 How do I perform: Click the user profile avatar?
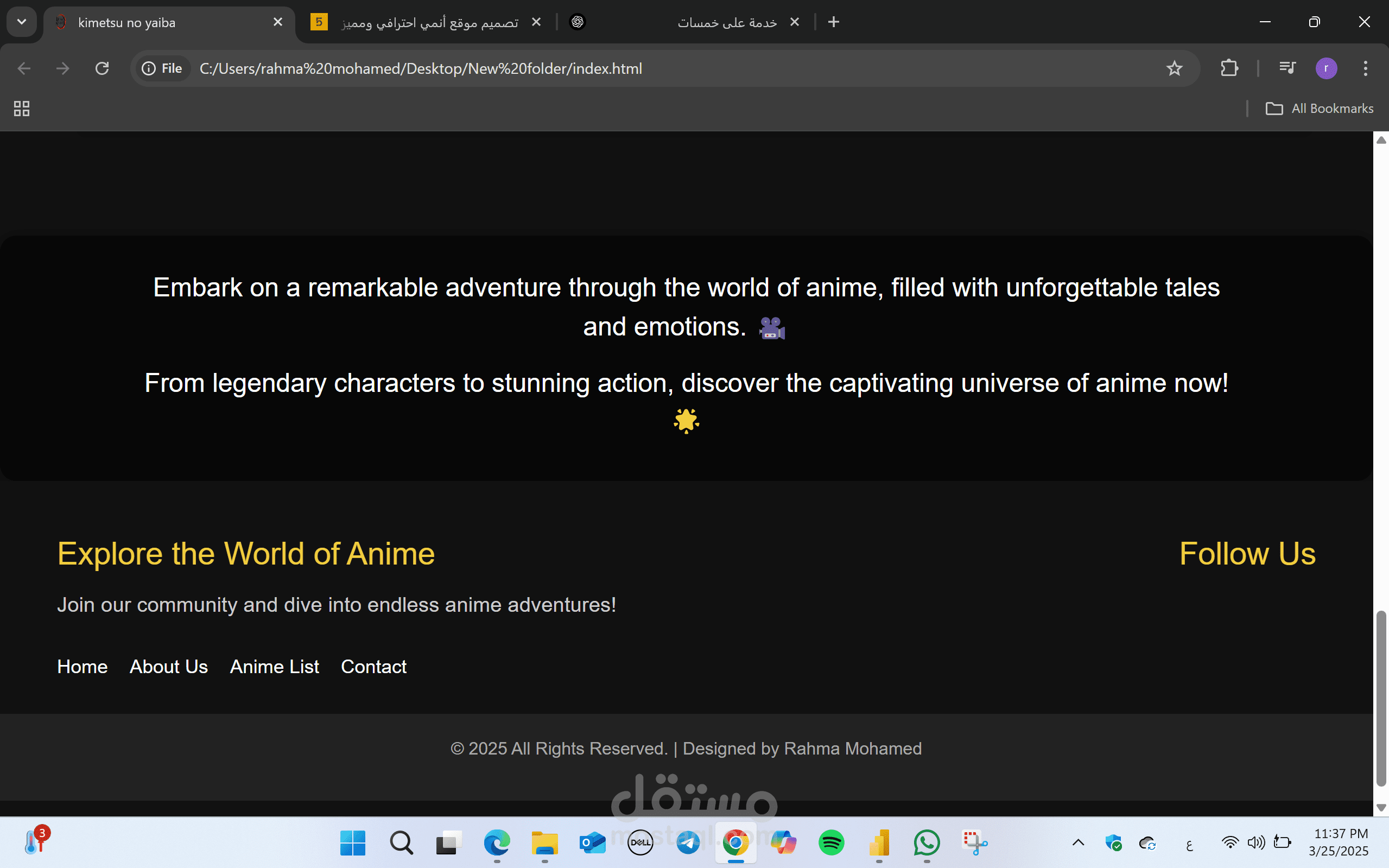pos(1326,68)
